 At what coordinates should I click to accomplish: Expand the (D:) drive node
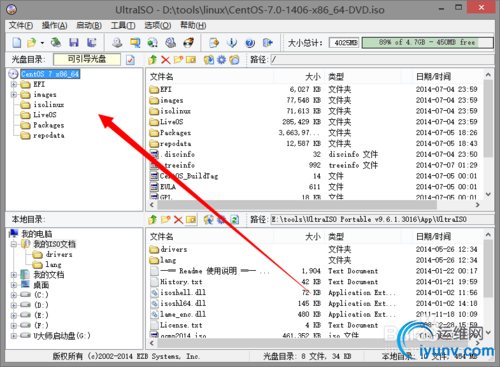(x=14, y=305)
